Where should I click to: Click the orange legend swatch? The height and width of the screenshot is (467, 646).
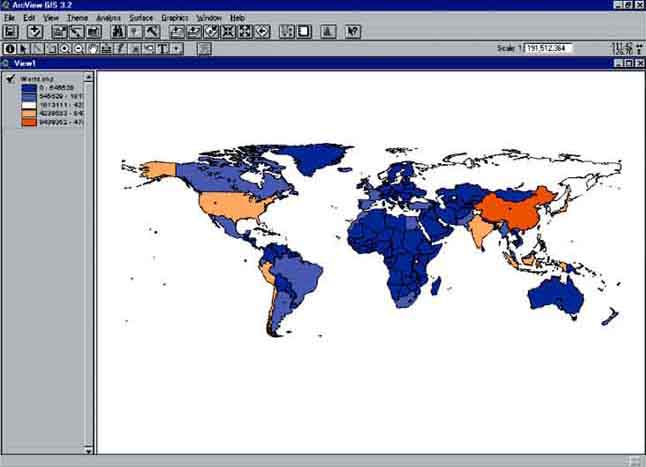pos(30,123)
